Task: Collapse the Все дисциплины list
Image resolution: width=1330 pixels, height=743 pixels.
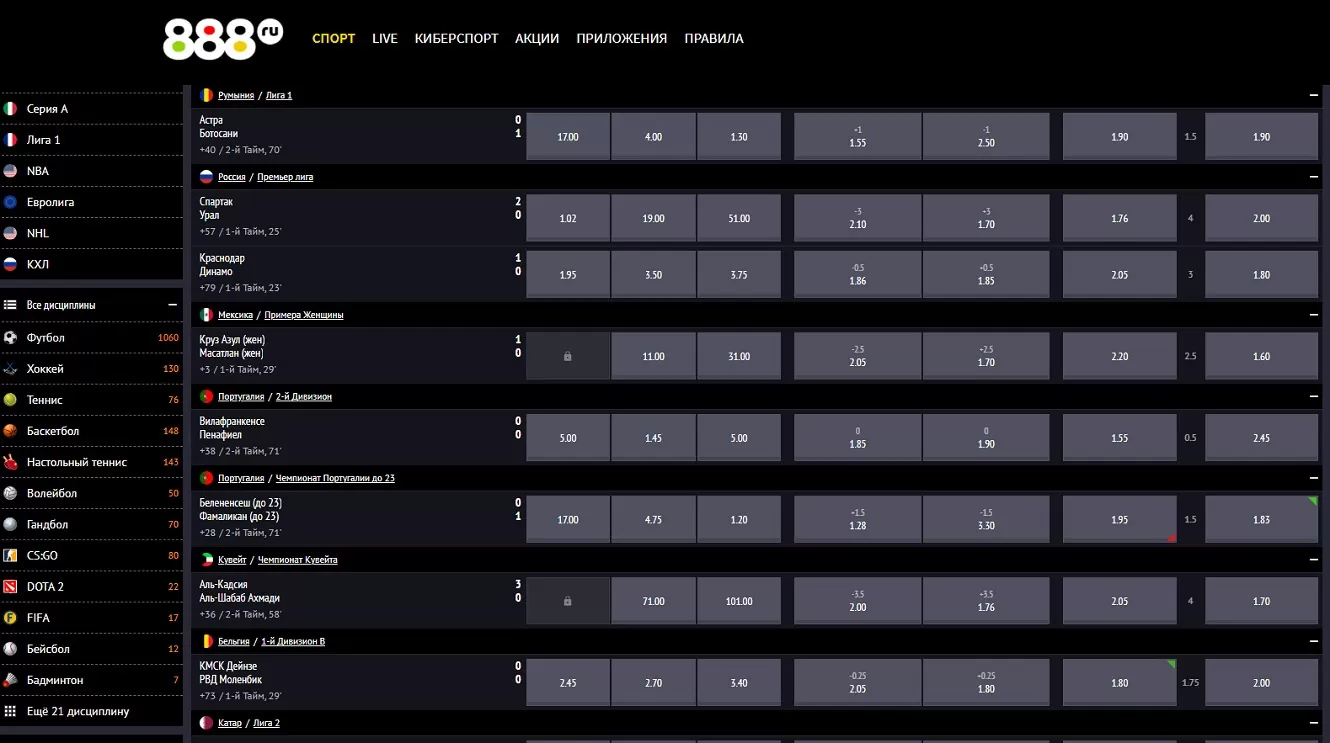Action: (x=172, y=305)
